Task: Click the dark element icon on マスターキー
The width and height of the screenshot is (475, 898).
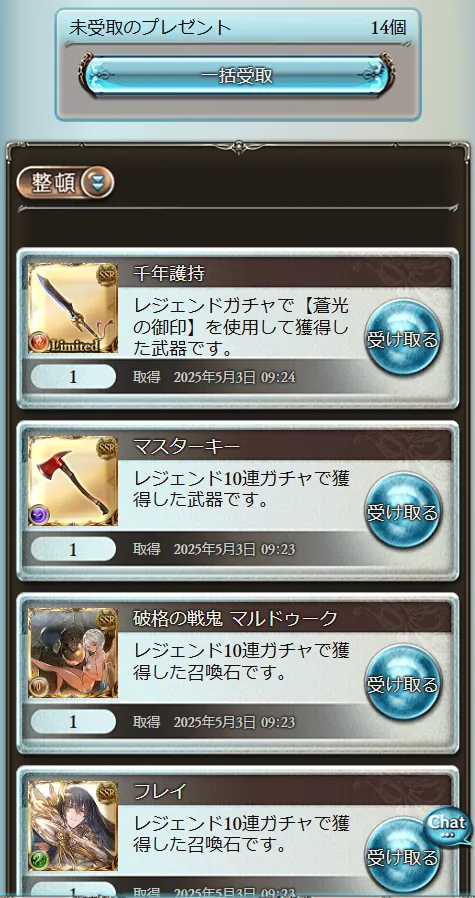Action: 38,515
